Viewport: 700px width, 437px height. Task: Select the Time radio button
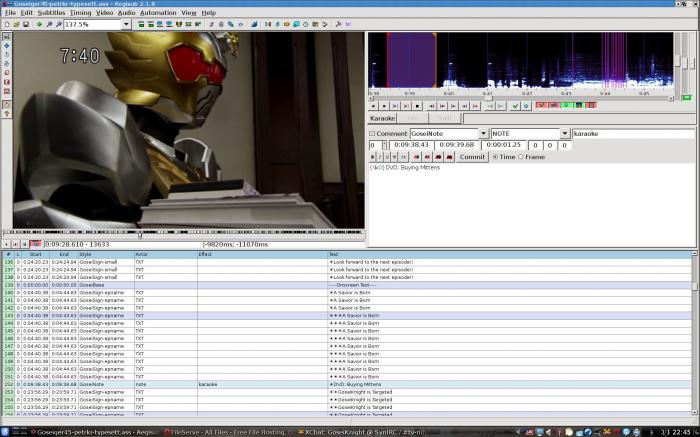click(495, 157)
